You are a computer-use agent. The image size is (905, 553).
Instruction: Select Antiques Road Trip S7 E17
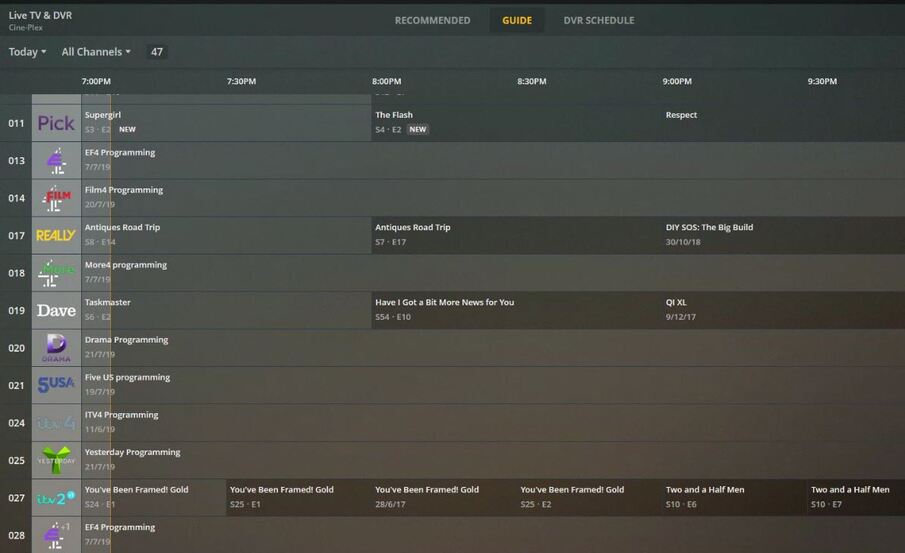click(x=517, y=236)
